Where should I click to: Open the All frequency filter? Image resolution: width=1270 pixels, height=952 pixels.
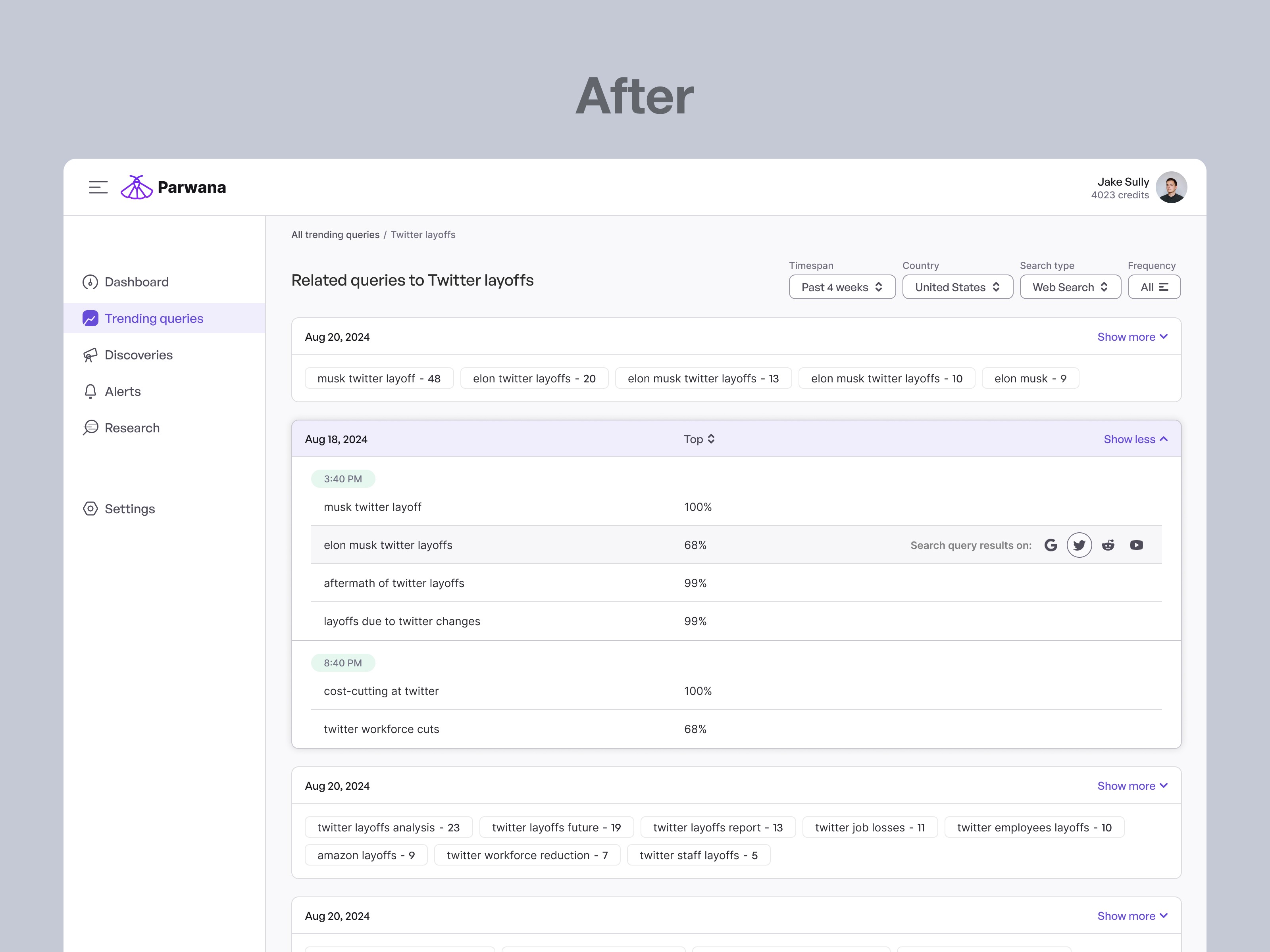(1154, 287)
